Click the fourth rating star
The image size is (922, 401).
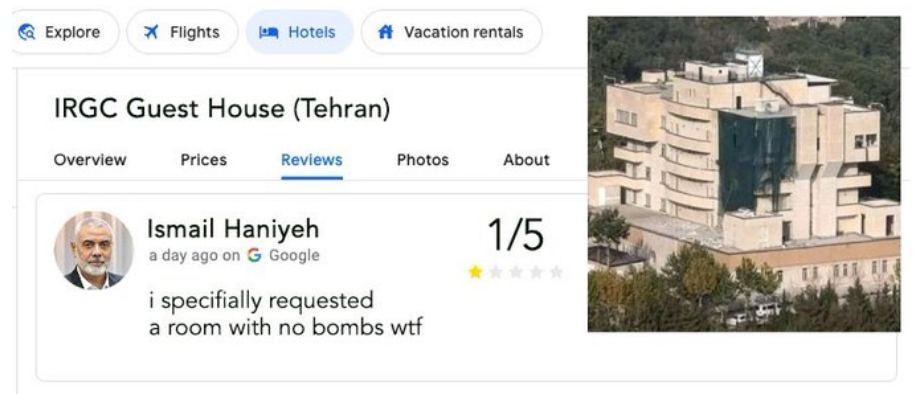536,272
